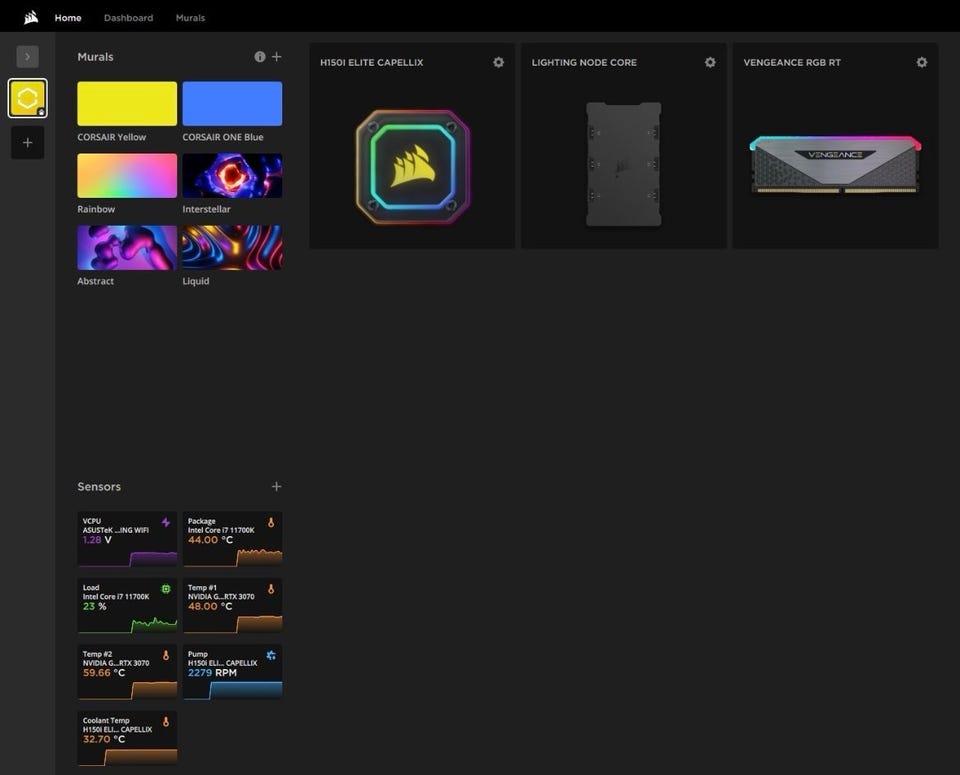This screenshot has width=960, height=775.
Task: Add a new mural with plus
Action: point(277,57)
